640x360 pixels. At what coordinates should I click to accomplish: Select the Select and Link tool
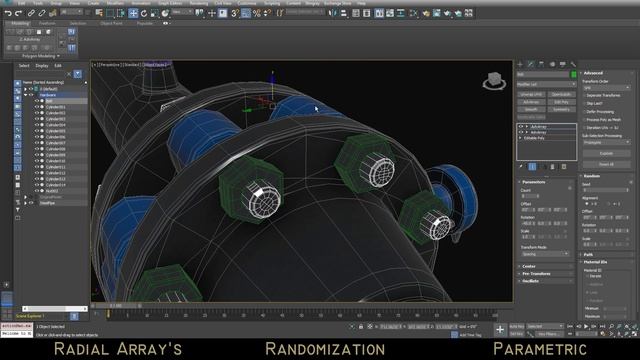click(31, 13)
